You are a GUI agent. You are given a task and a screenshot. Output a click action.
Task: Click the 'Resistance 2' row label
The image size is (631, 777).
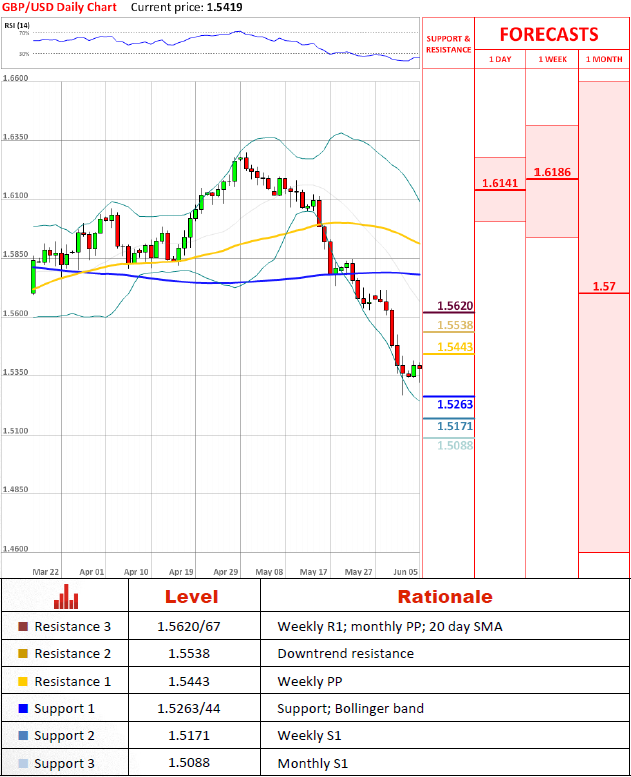72,654
